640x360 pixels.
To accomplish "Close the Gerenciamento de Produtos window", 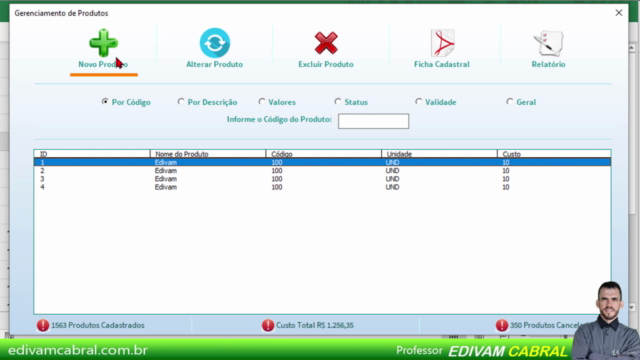I will click(x=619, y=13).
